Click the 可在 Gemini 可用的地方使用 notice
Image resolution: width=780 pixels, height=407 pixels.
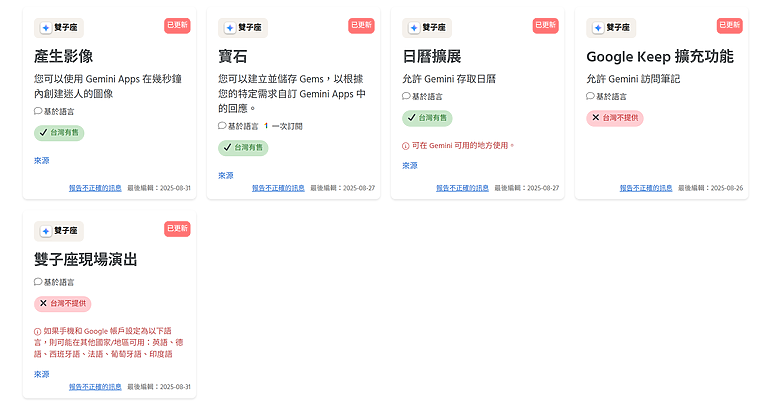[x=458, y=146]
